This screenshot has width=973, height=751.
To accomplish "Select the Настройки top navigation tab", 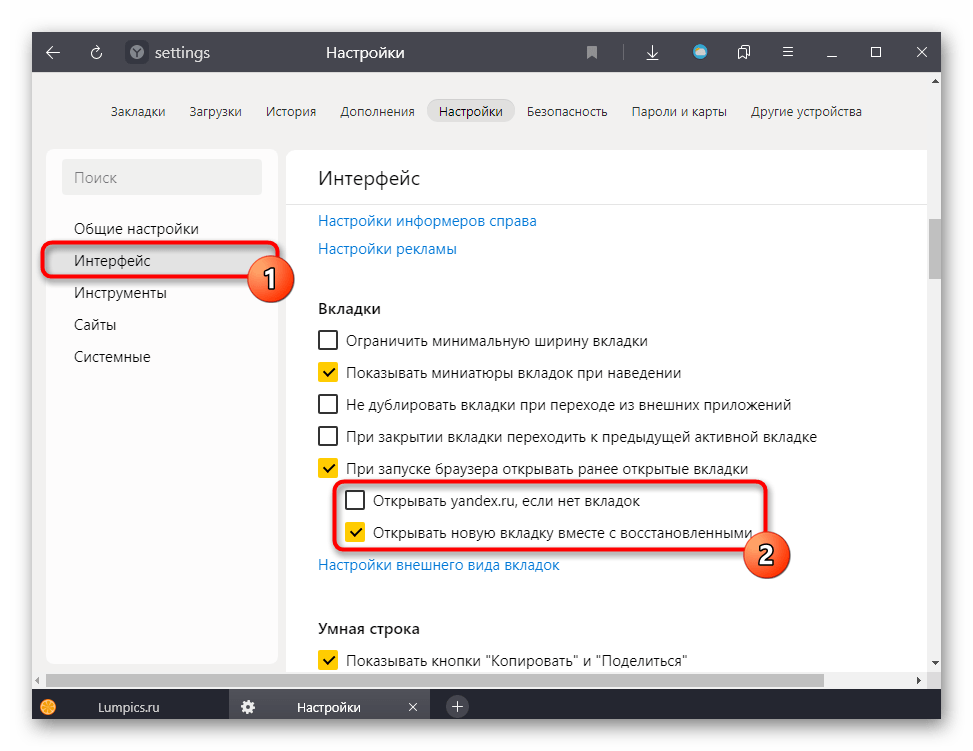I will pos(470,111).
